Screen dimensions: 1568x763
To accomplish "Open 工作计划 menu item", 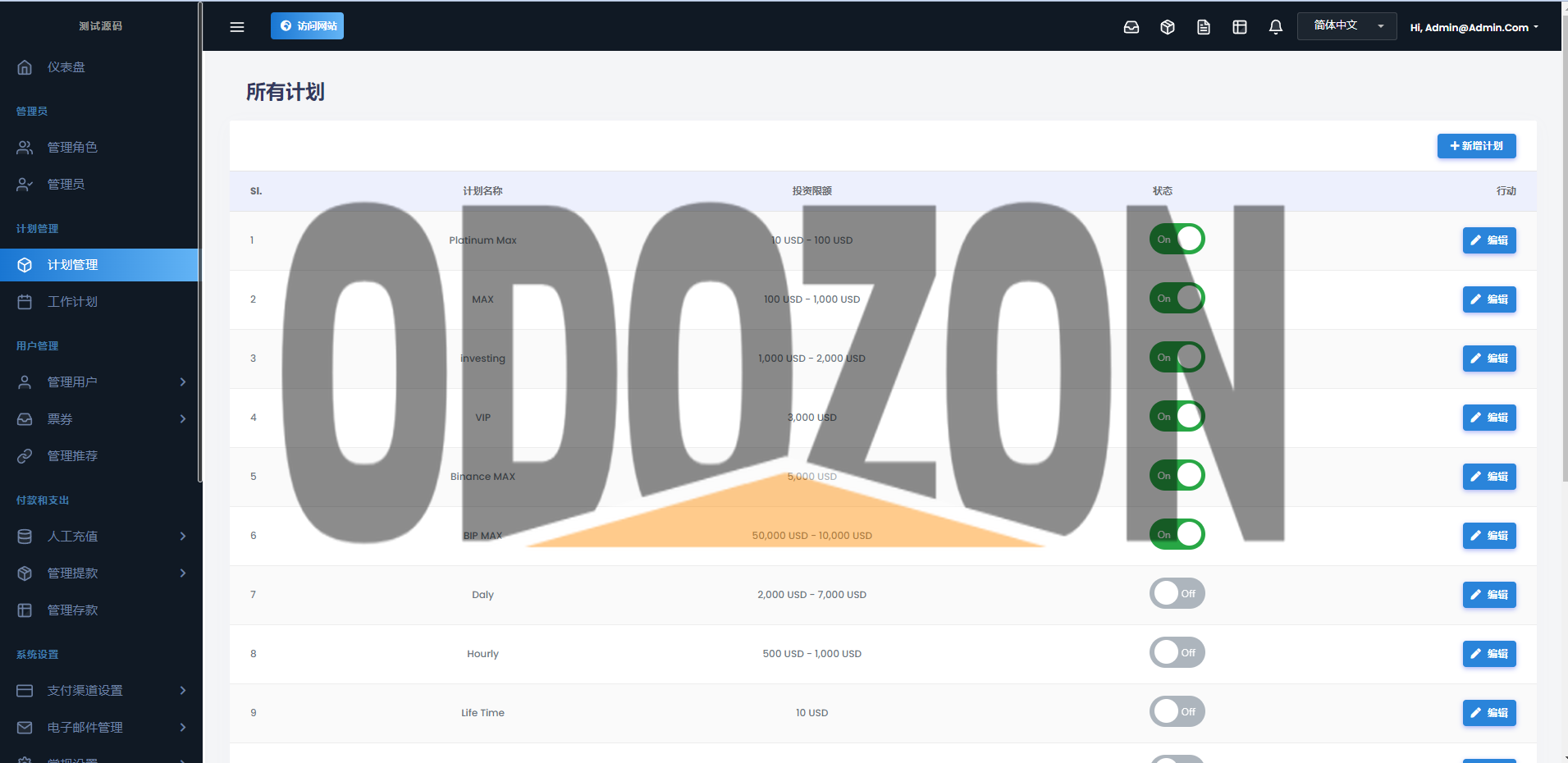I will pyautogui.click(x=99, y=302).
